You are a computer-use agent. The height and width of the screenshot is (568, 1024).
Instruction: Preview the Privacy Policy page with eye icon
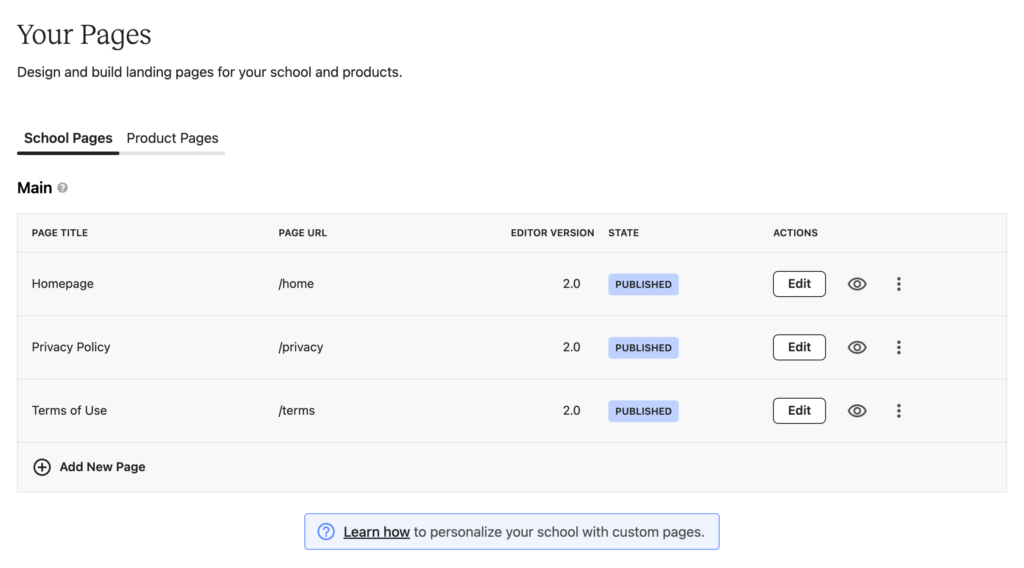857,347
